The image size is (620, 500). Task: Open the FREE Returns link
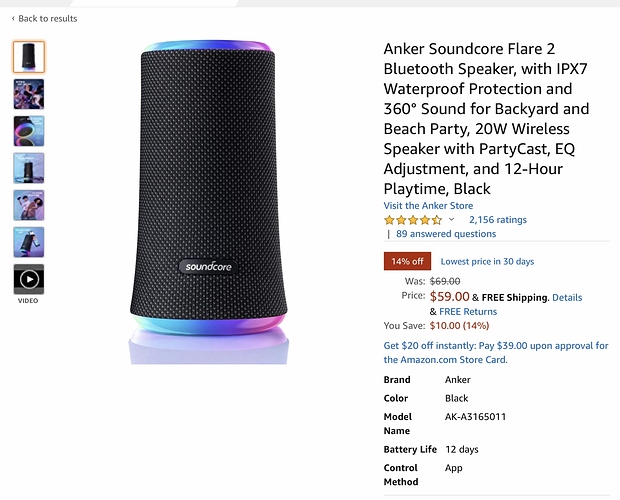click(468, 311)
